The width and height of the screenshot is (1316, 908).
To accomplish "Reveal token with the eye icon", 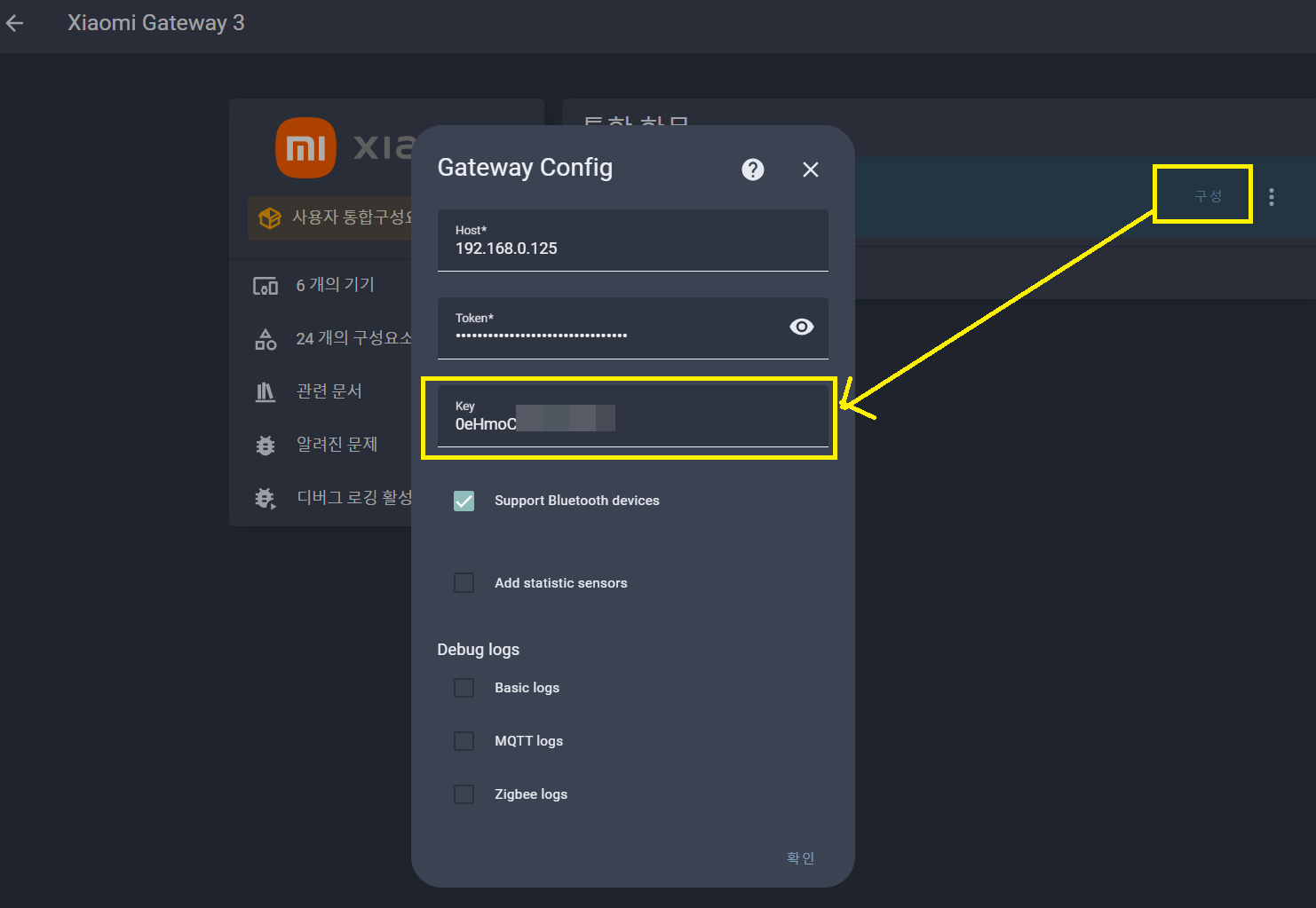I will click(802, 327).
